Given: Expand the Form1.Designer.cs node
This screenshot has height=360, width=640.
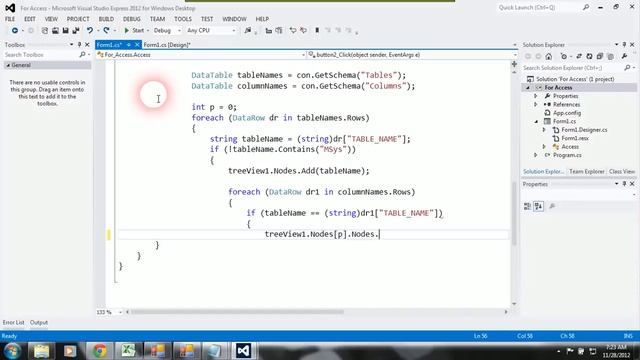Looking at the screenshot, I should [x=544, y=130].
